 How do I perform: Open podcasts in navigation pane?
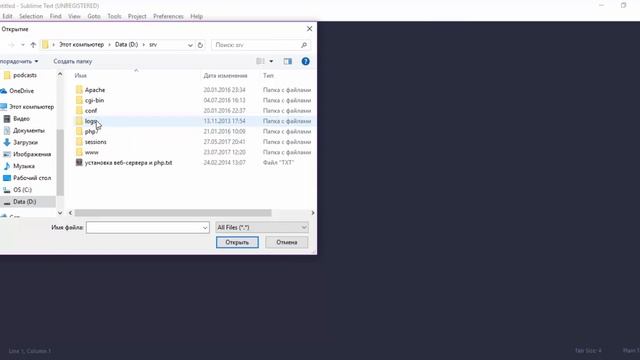[x=25, y=75]
